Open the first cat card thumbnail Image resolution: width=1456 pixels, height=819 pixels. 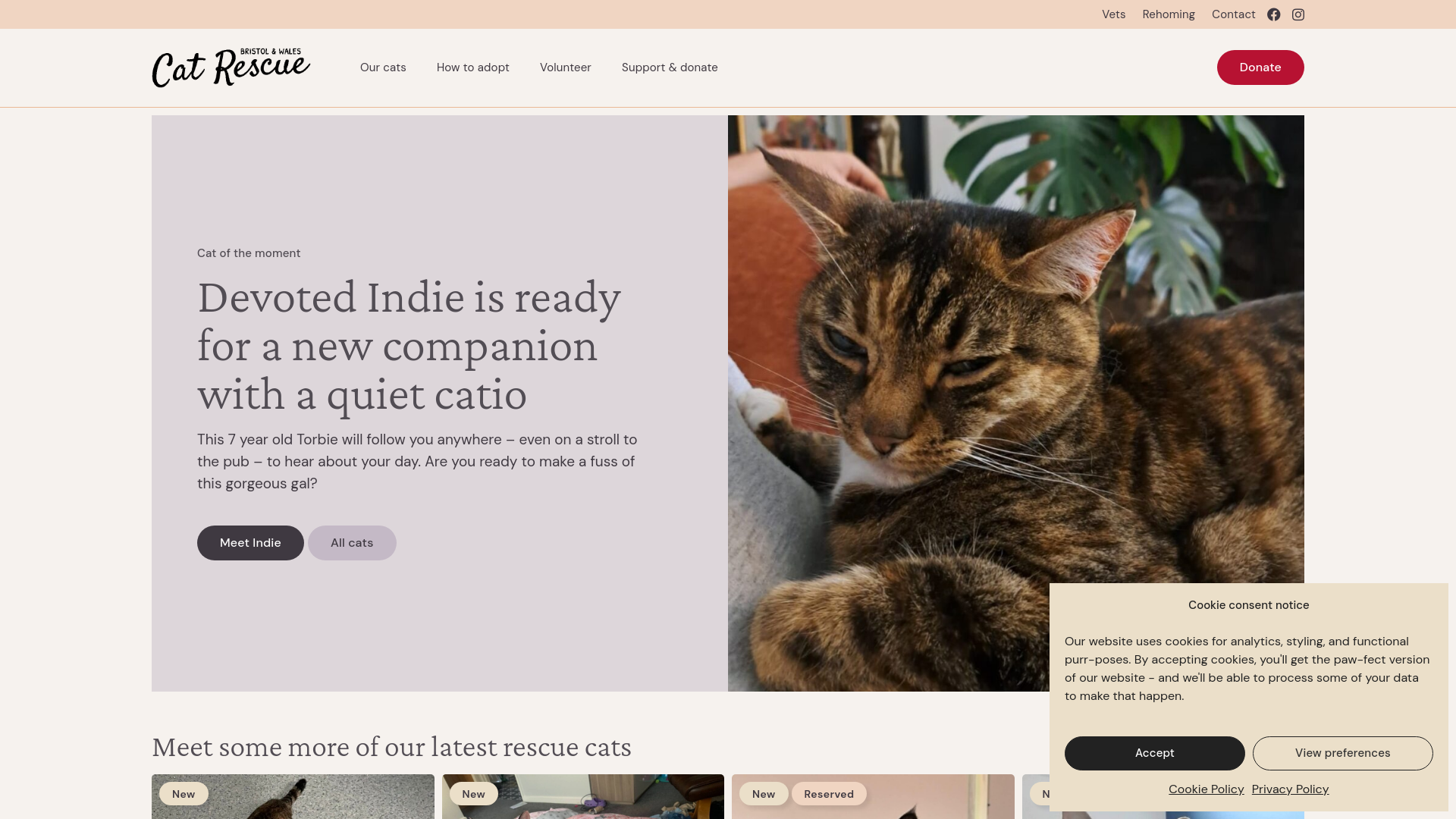click(293, 796)
